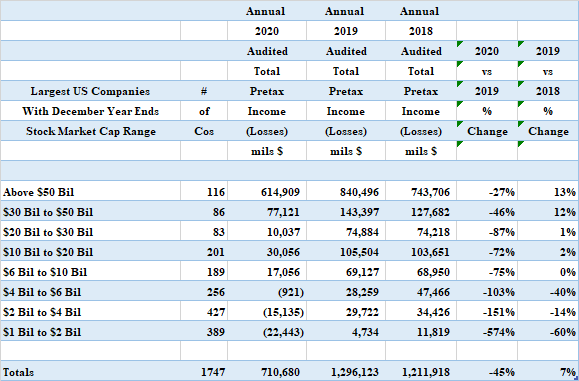Click the 2020 loss value (921)
Image resolution: width=579 pixels, height=381 pixels.
pos(291,292)
